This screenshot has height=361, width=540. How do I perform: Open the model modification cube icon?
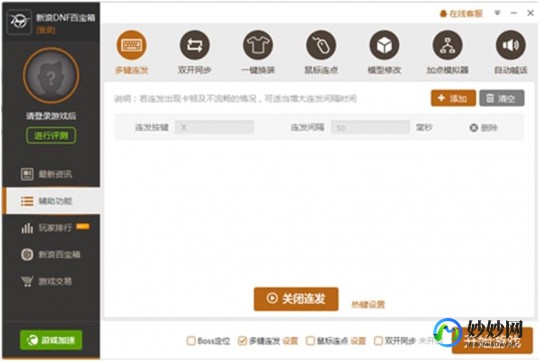point(384,45)
